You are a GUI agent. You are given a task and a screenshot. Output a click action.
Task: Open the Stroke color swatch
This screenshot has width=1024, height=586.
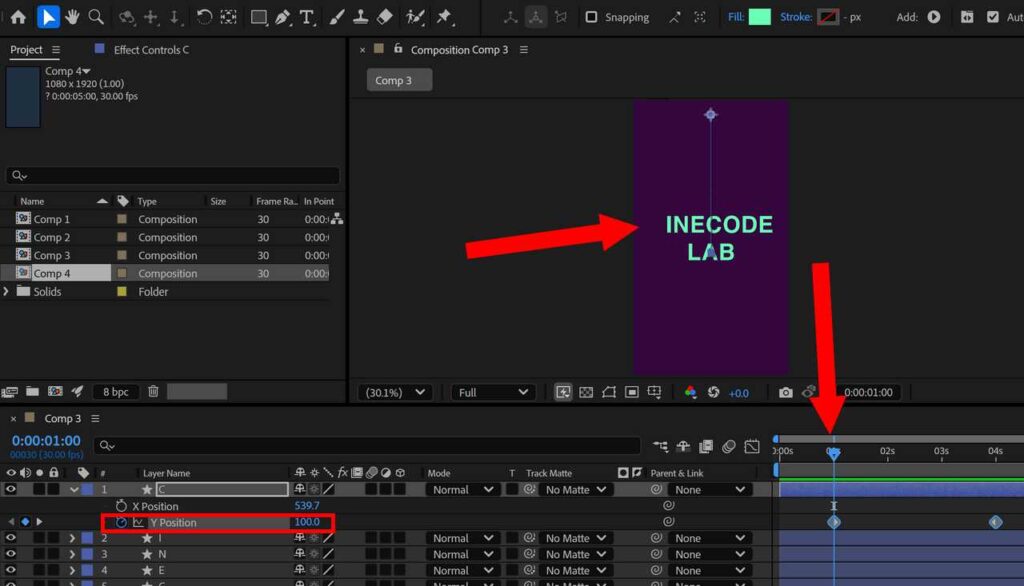click(827, 17)
